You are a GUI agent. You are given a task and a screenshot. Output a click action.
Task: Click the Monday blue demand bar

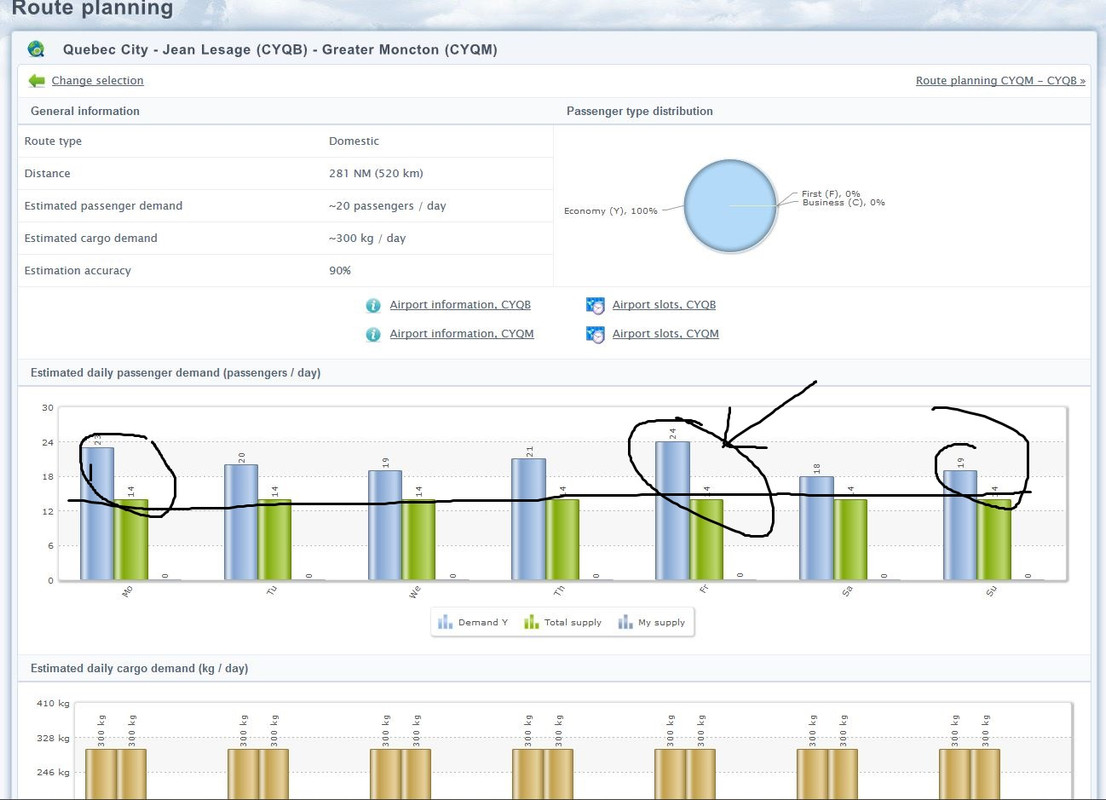coord(97,514)
